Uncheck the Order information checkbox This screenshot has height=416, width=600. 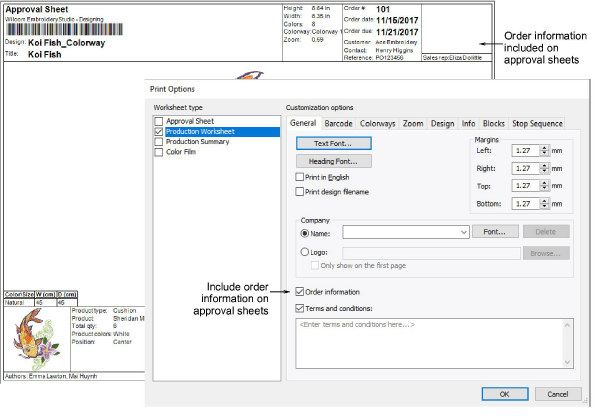point(301,292)
